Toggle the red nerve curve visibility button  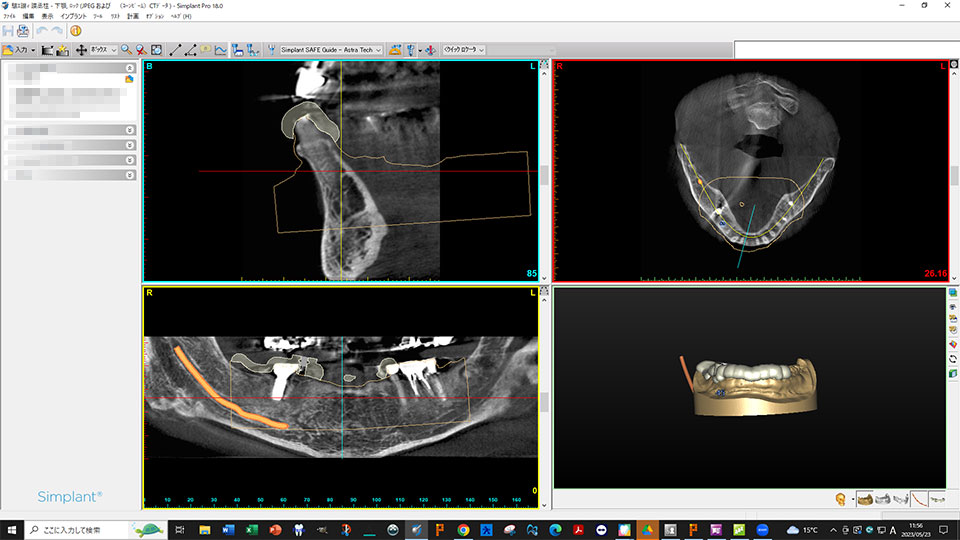click(x=919, y=498)
